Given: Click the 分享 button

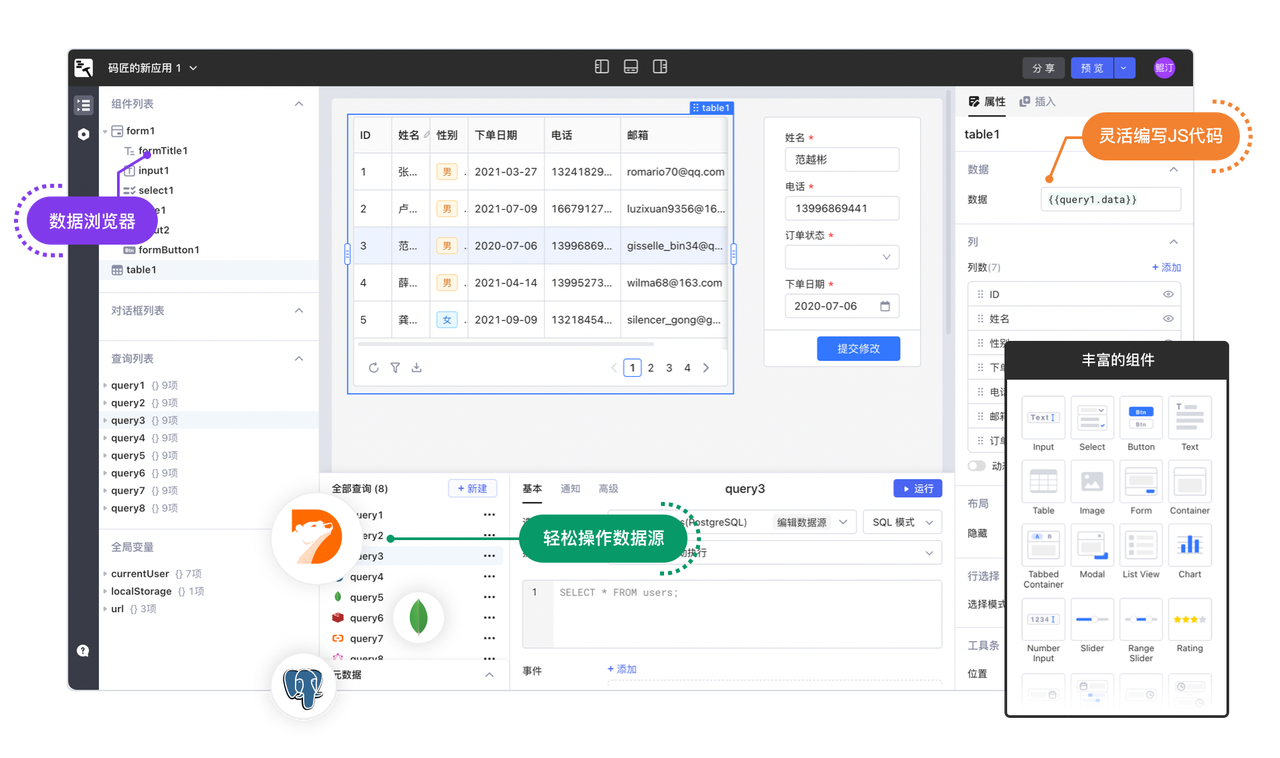Looking at the screenshot, I should coord(1043,68).
